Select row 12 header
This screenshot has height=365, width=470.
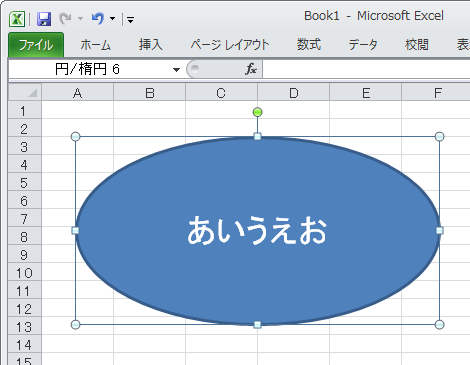click(x=25, y=308)
